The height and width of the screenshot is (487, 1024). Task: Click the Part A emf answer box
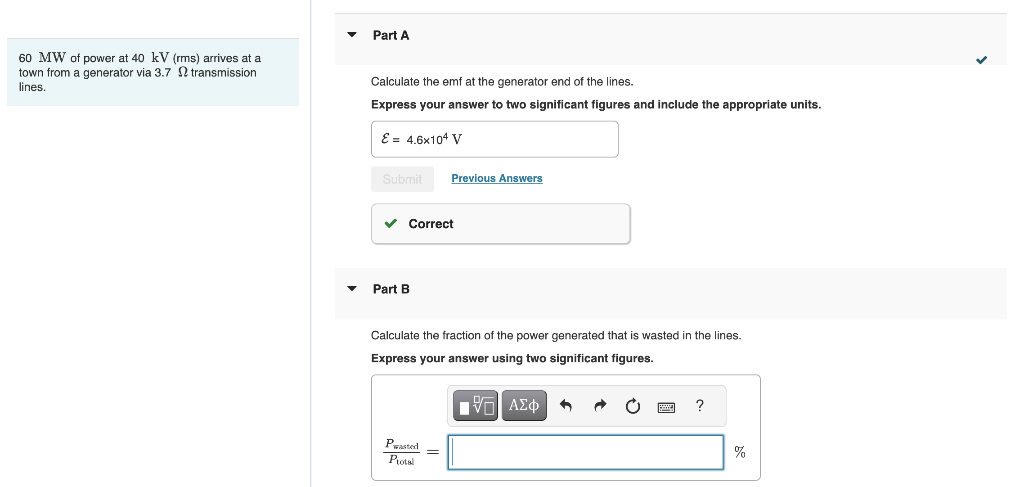pos(494,139)
